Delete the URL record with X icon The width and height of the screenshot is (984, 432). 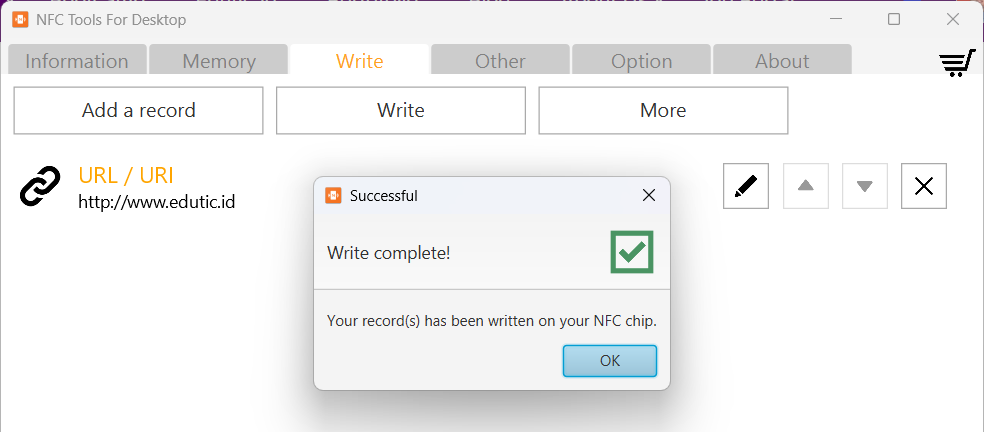[x=924, y=186]
